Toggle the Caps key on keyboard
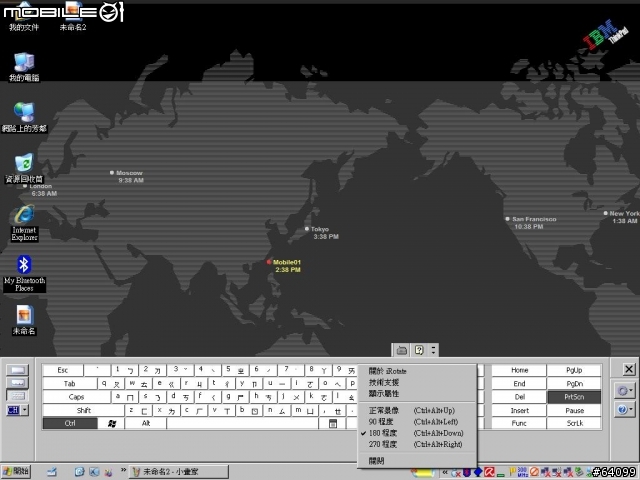This screenshot has height=480, width=640. click(76, 397)
